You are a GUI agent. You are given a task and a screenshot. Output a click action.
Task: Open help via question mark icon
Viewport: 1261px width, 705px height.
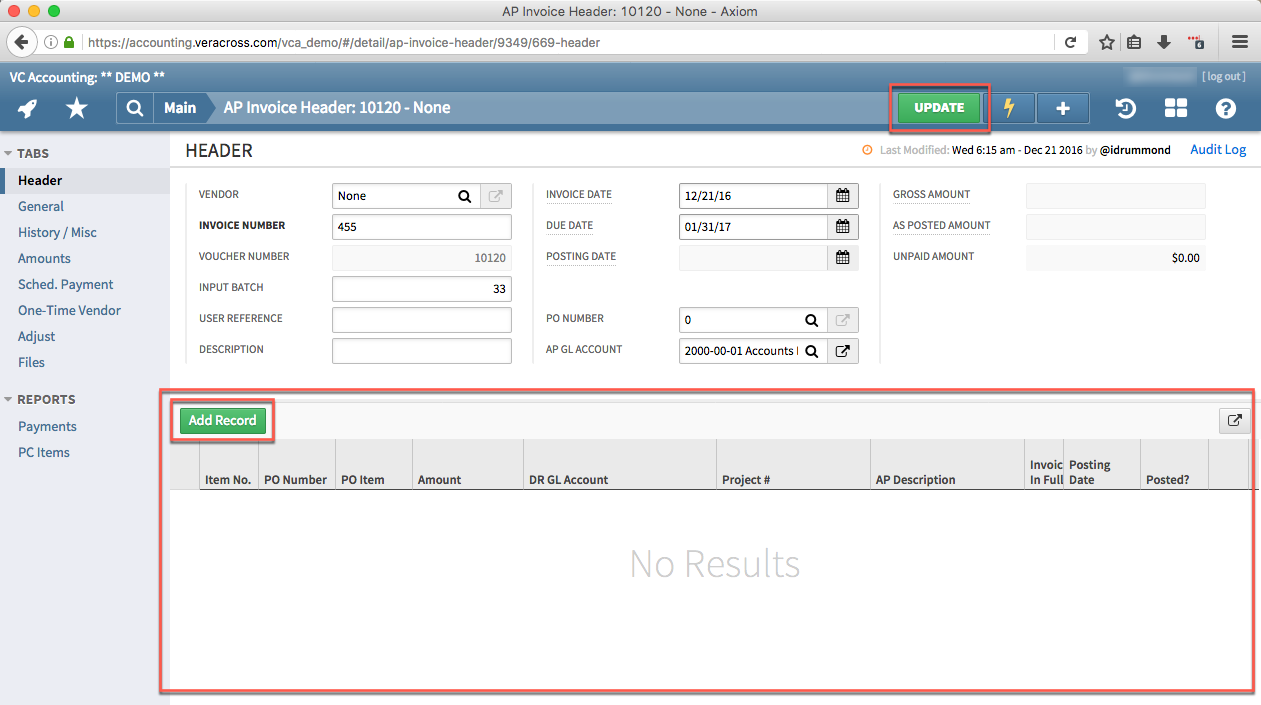point(1225,108)
